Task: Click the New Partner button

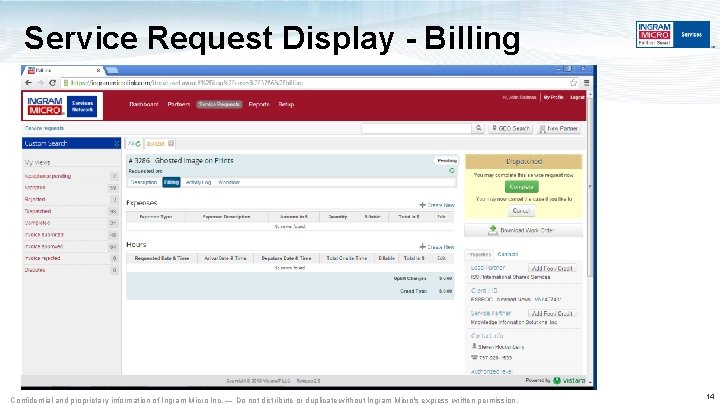Action: pos(557,128)
